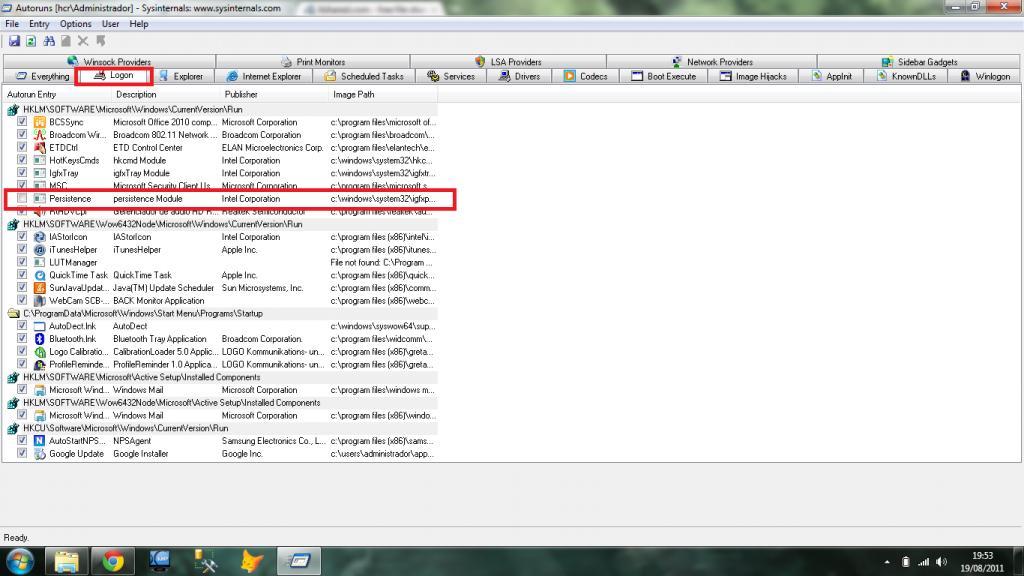
Task: Click the Windows Start button
Action: click(x=20, y=562)
